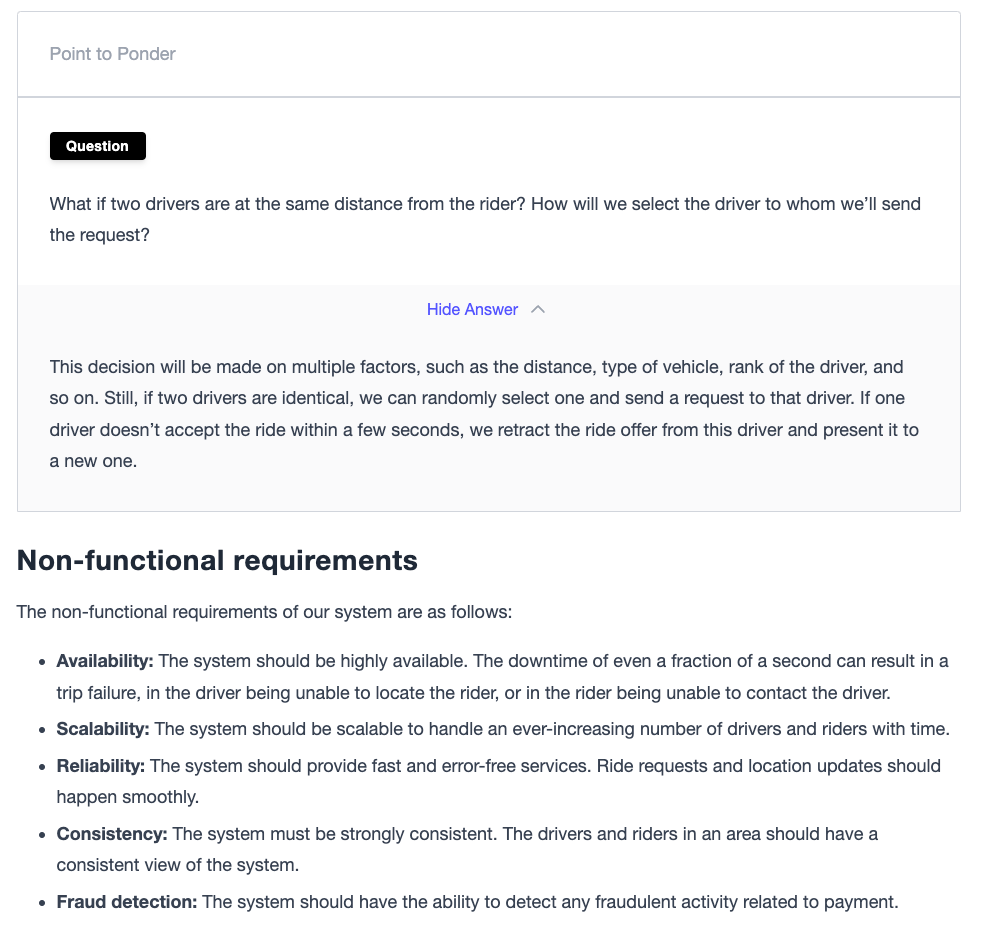The width and height of the screenshot is (1000, 935).
Task: Click the sentence introducing the non-functional requirements
Action: click(x=264, y=612)
